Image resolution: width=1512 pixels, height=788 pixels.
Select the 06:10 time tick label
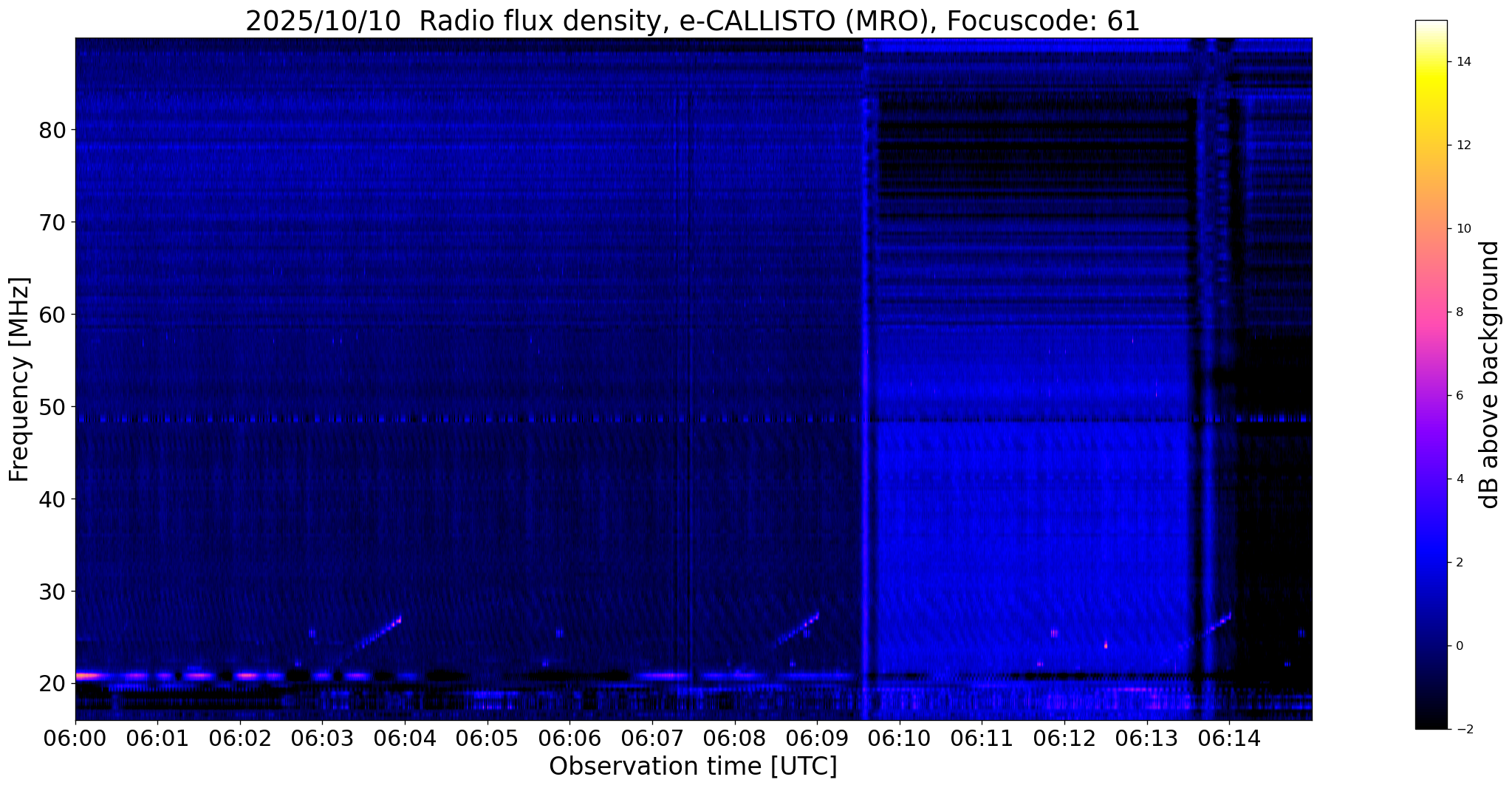coord(900,739)
